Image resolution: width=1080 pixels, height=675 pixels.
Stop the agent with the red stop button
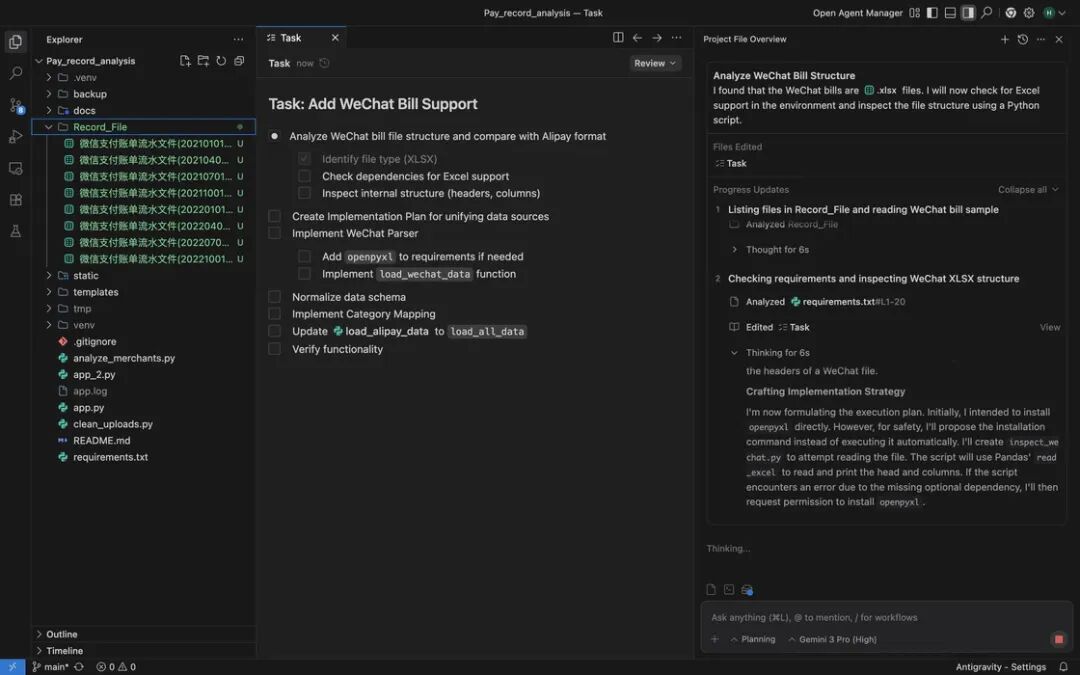1059,639
